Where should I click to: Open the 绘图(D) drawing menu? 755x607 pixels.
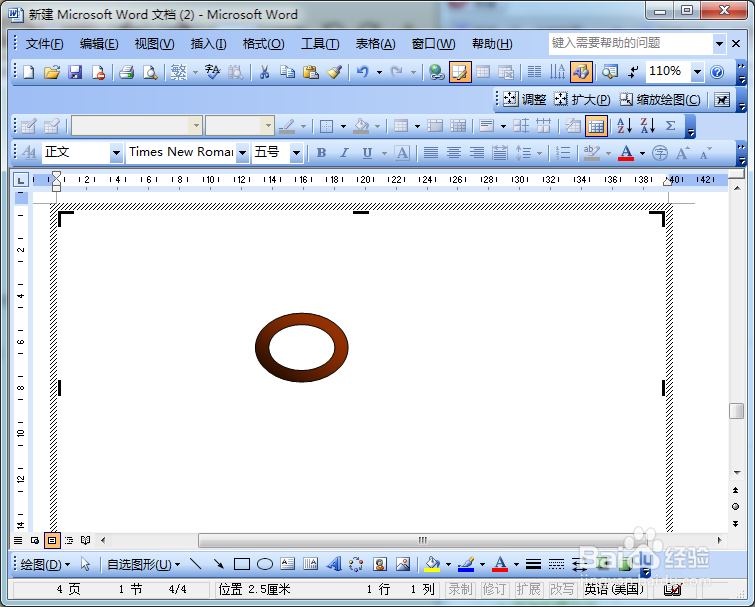click(x=45, y=564)
